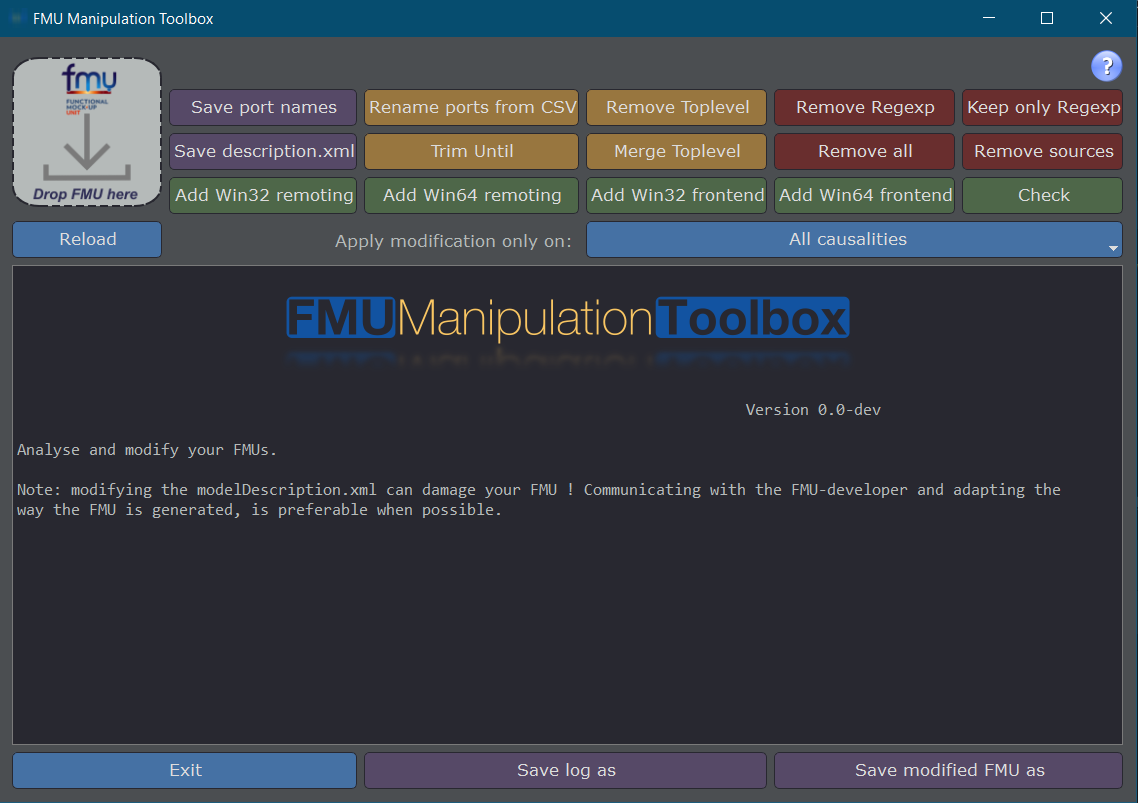Screen dimensions: 1138x803
Task: Click Save description.xml button
Action: pyautogui.click(x=264, y=152)
